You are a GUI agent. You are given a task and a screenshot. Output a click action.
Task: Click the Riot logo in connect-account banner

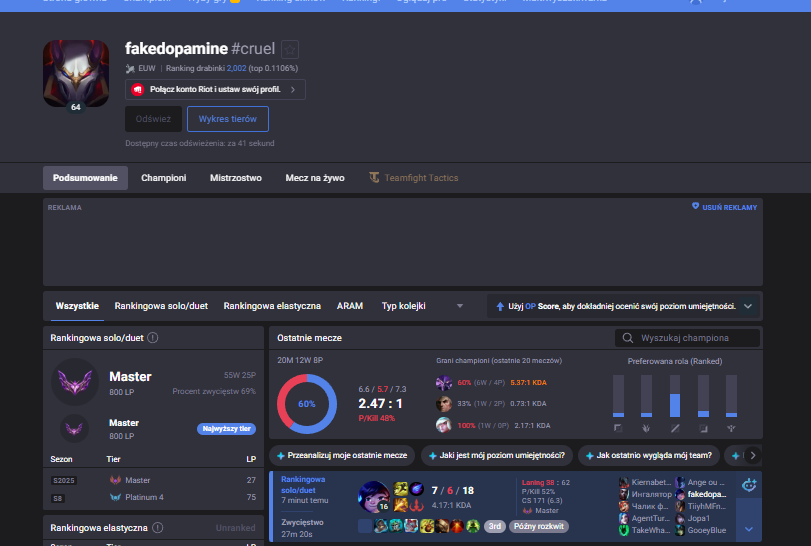tap(138, 89)
